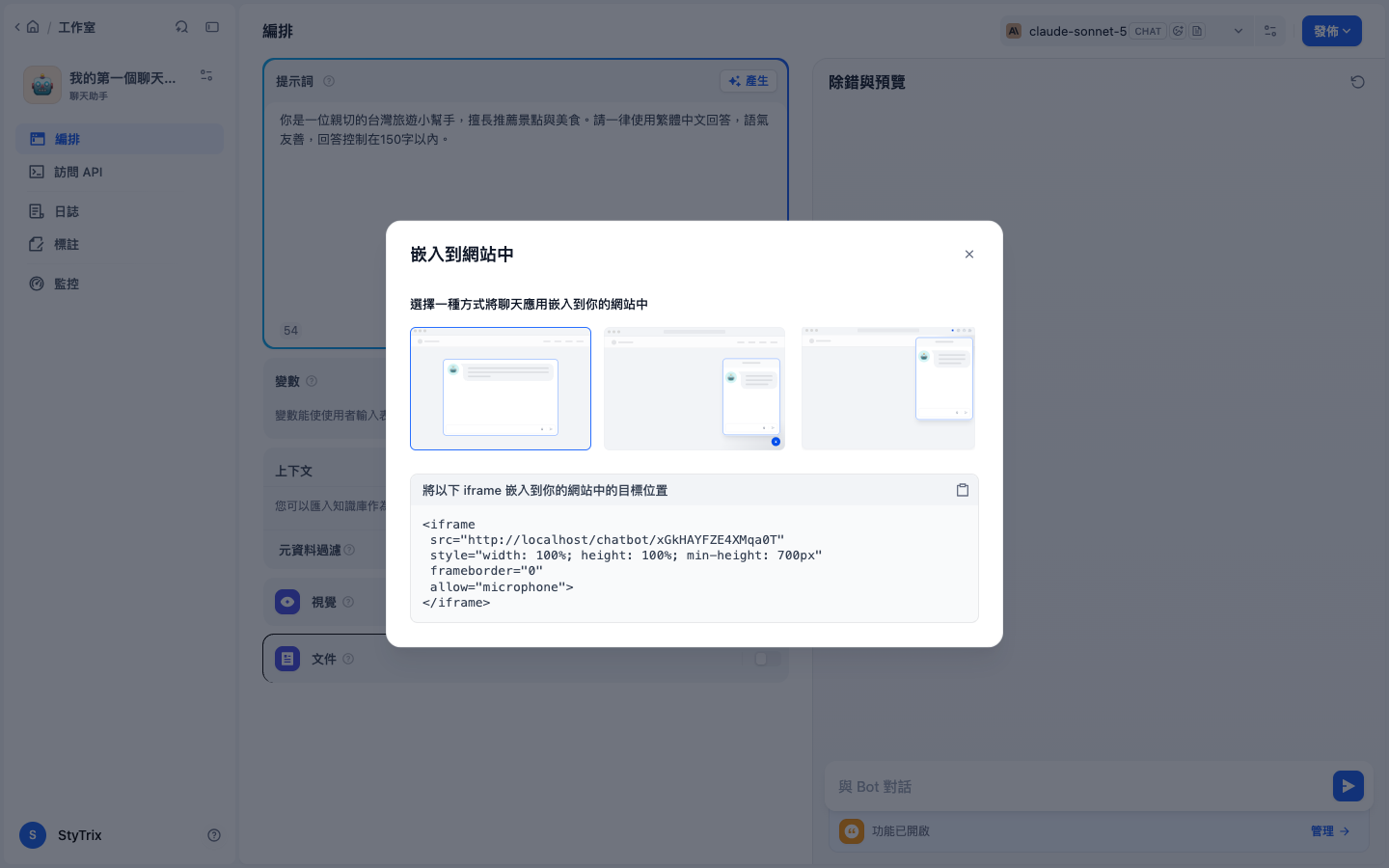Open the home icon in header
This screenshot has height=868, width=1389.
pos(33,27)
